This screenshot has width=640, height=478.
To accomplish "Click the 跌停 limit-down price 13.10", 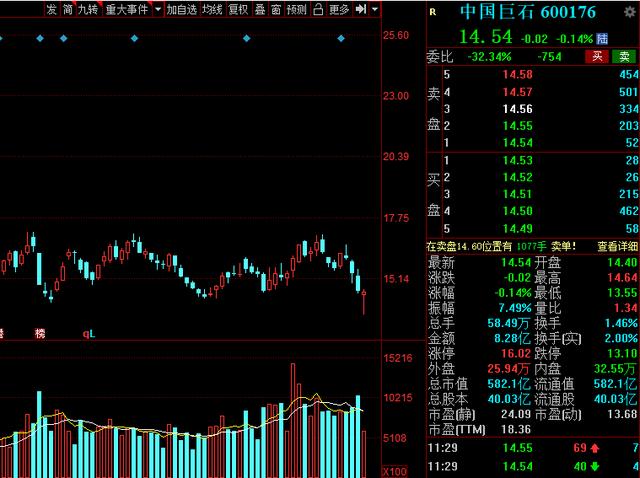I will (622, 353).
